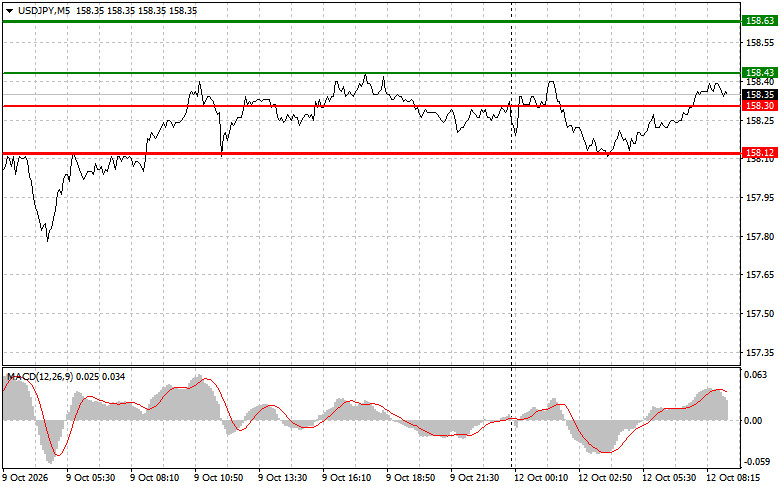Screen dimensions: 781x489
Task: Click the MACD values 0.025 0.034
Action: [101, 377]
